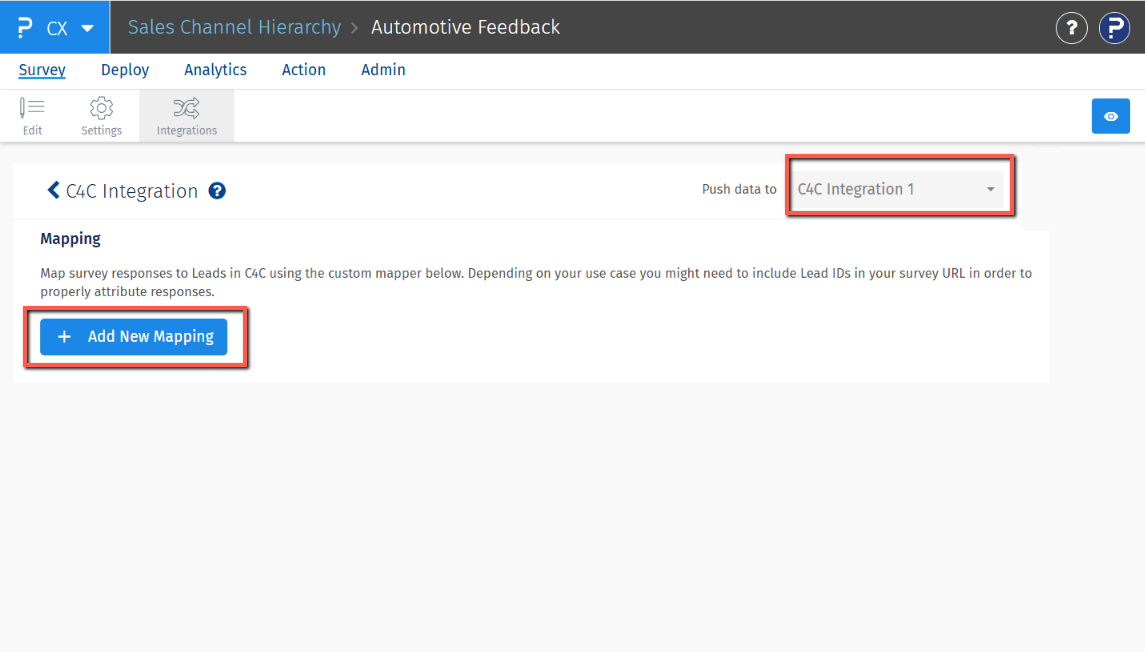Switch to the Action tab
Image resolution: width=1145 pixels, height=652 pixels.
point(304,70)
